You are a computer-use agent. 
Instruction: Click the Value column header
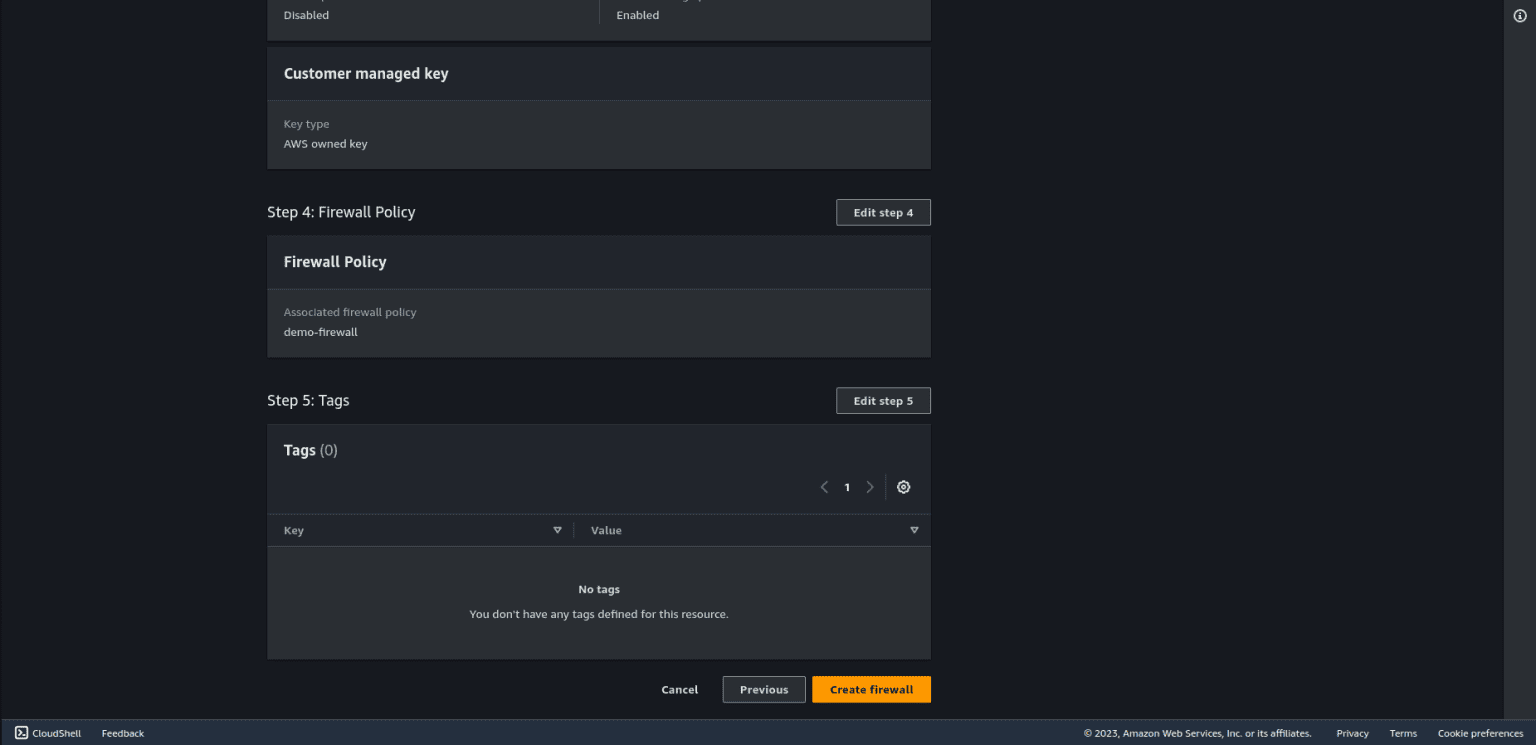coord(606,530)
